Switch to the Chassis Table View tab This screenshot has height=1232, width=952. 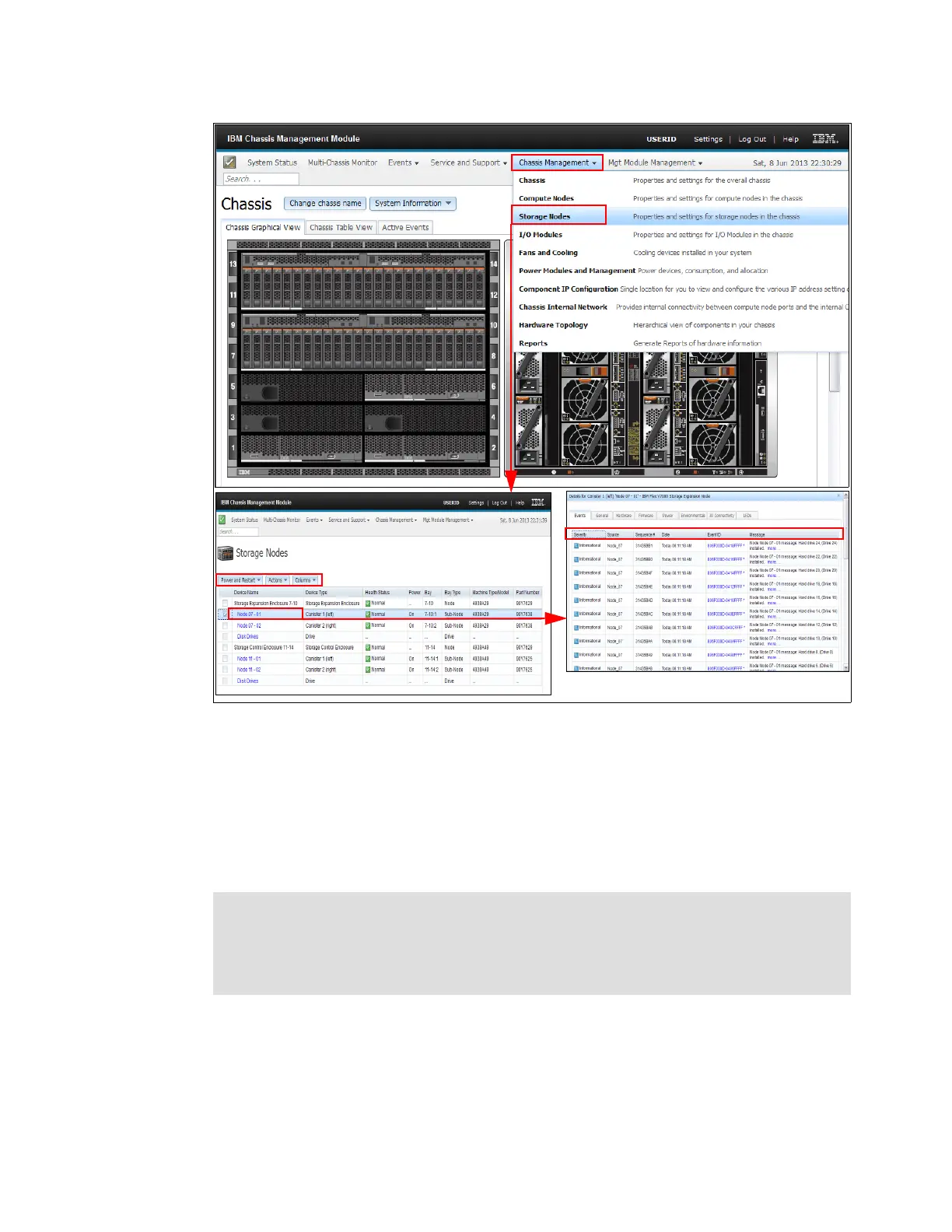click(x=341, y=228)
